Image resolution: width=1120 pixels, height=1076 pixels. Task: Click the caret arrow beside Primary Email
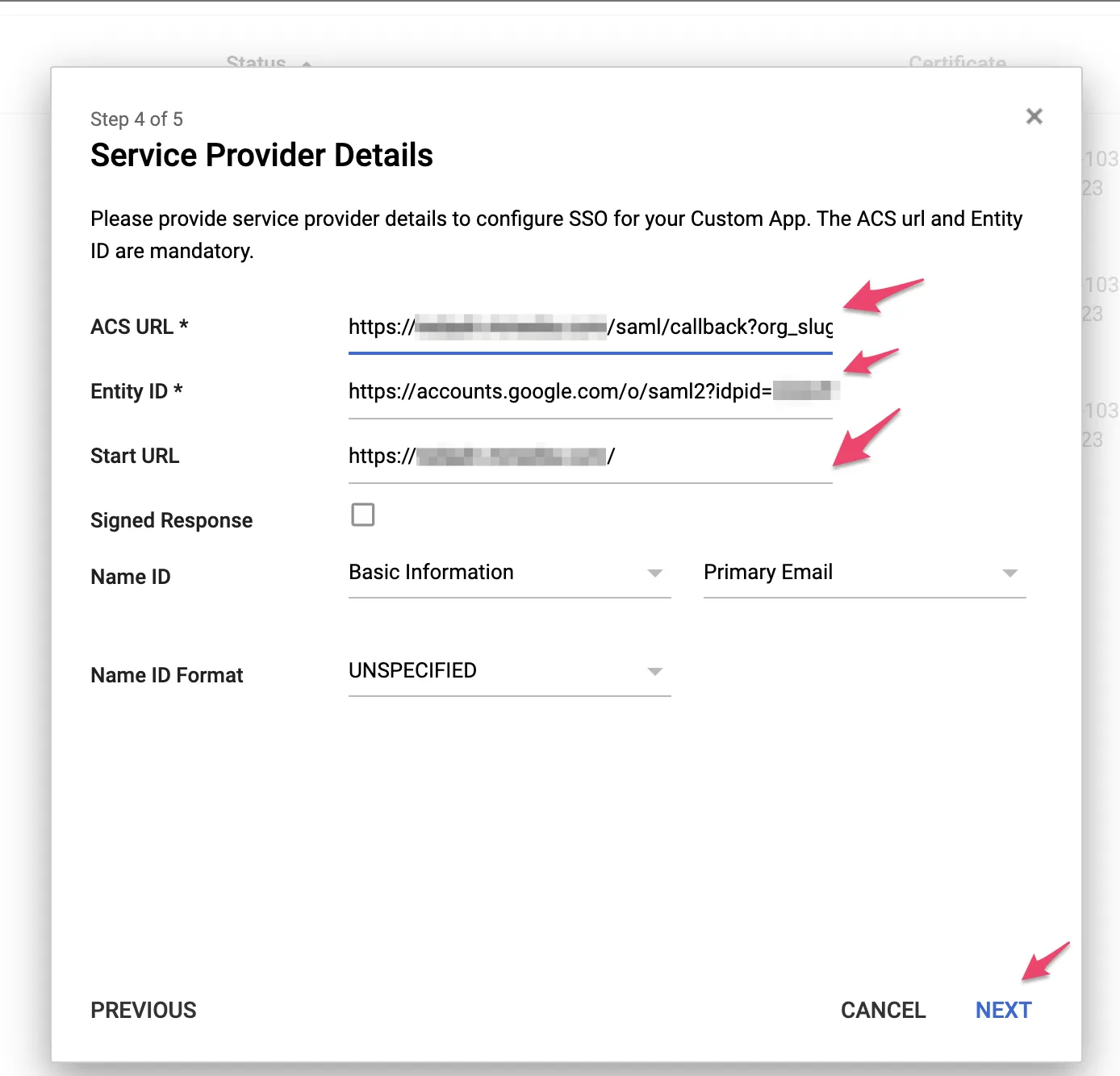pos(1009,573)
